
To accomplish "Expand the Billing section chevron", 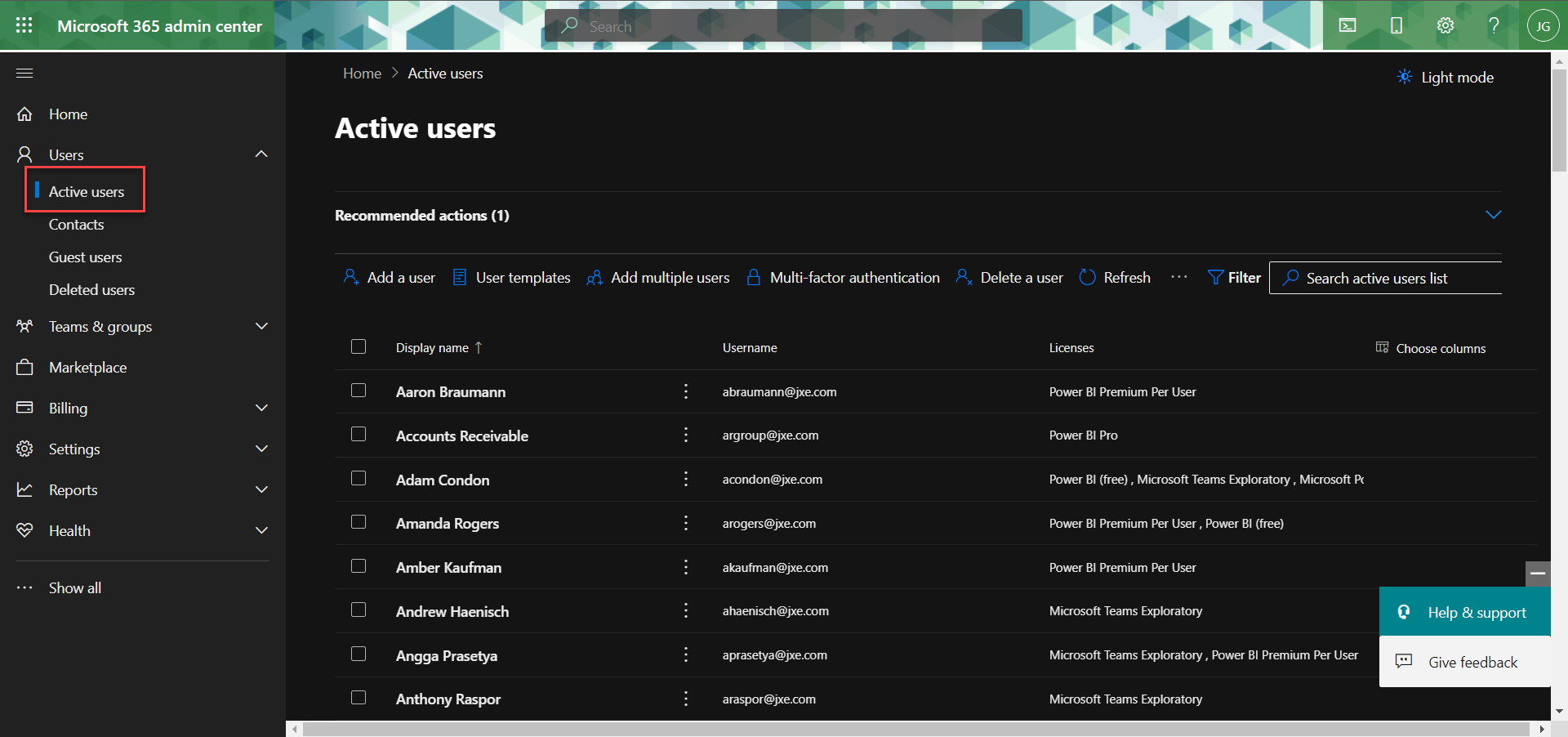I will [261, 408].
